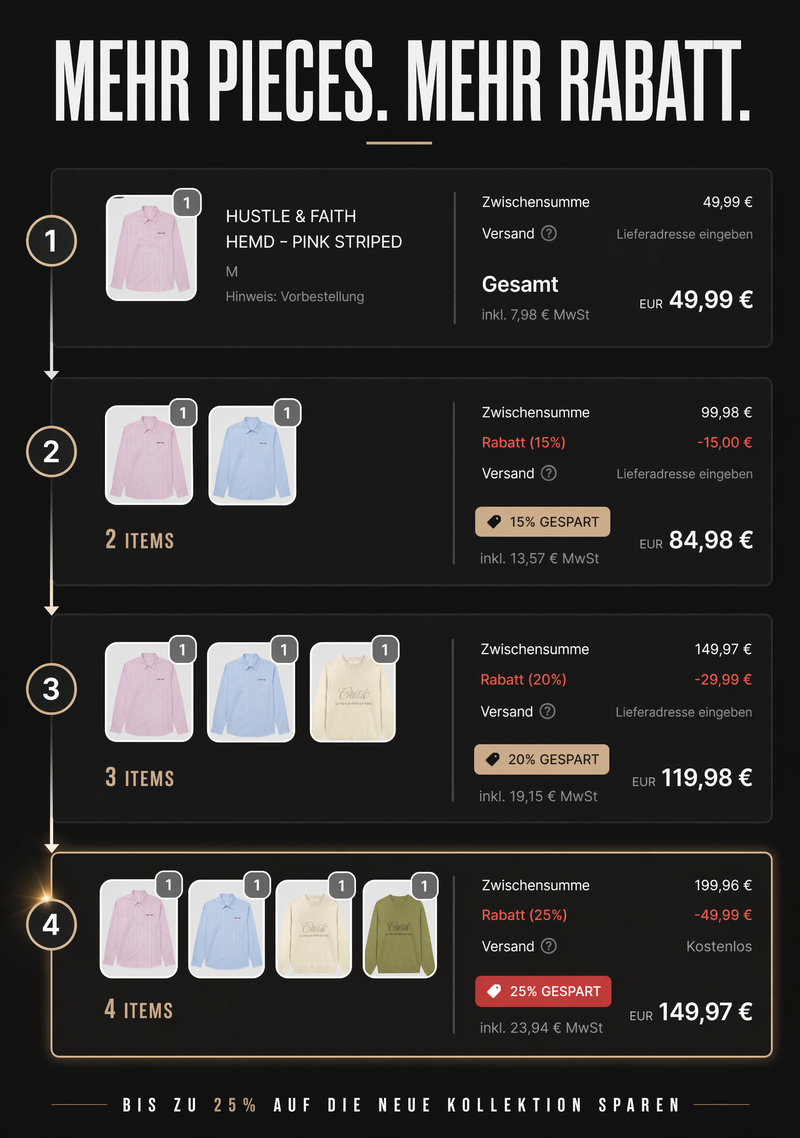800x1138 pixels.
Task: Click the red Rabatt (25%) label
Action: point(524,915)
